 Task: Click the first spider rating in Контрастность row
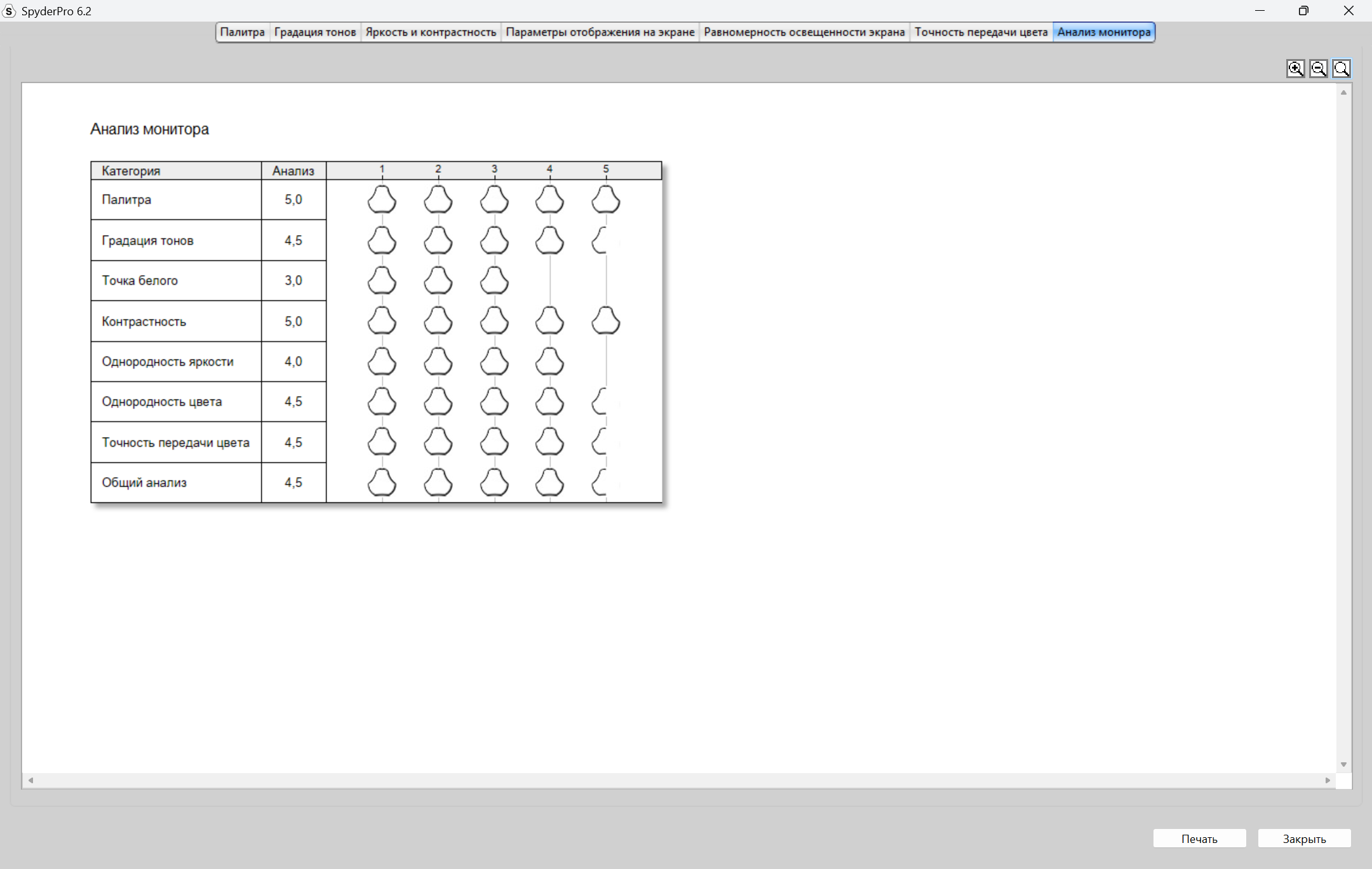(382, 321)
